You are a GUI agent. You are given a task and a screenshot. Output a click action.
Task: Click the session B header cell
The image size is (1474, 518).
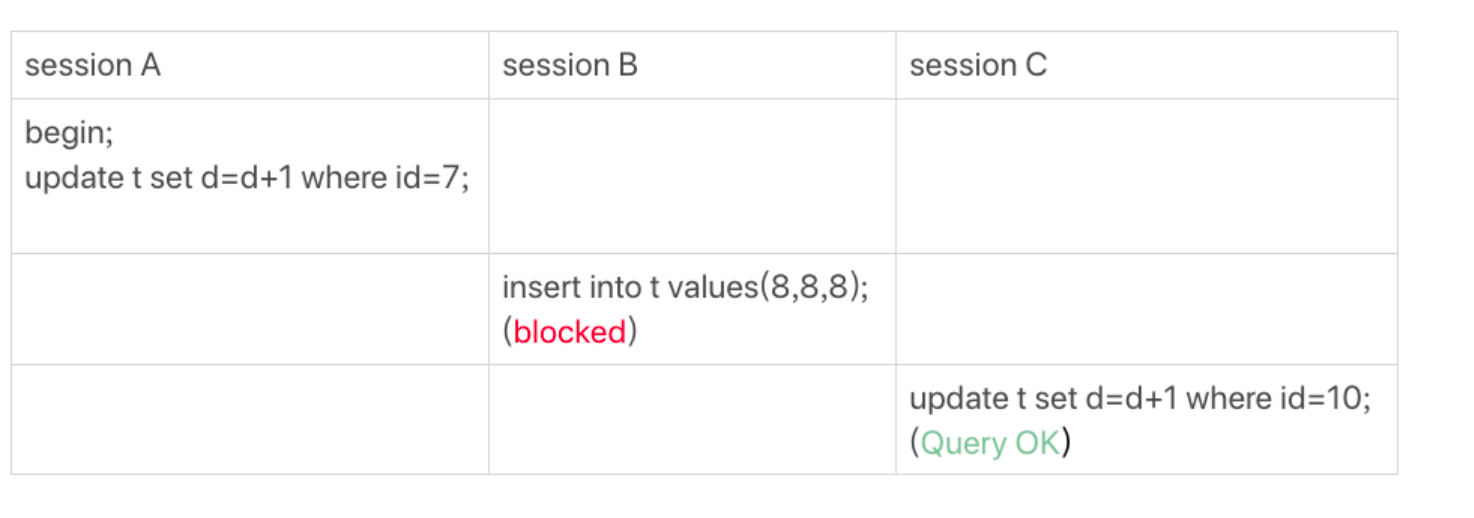pyautogui.click(x=692, y=65)
